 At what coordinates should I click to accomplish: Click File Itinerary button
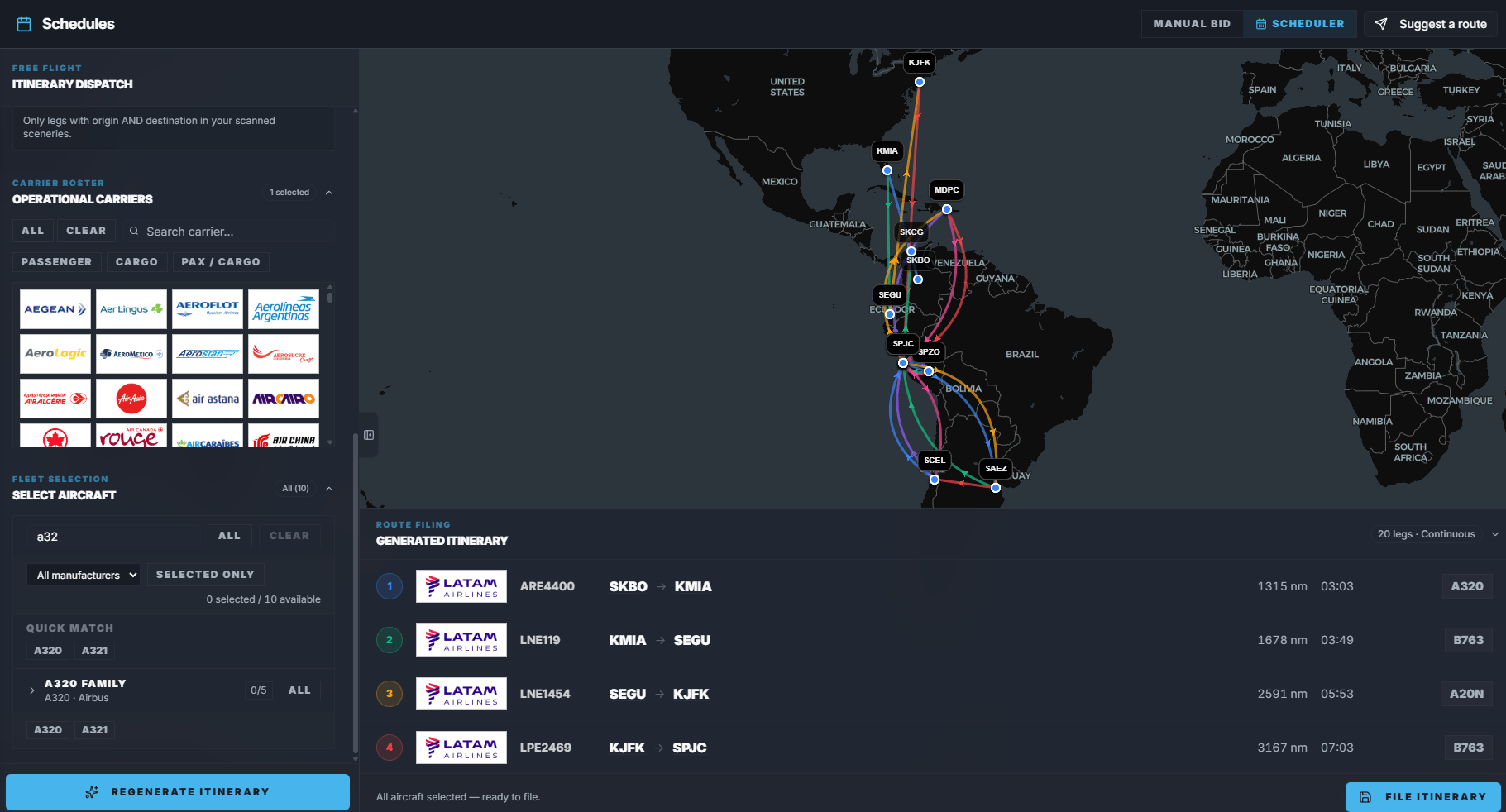pyautogui.click(x=1423, y=797)
